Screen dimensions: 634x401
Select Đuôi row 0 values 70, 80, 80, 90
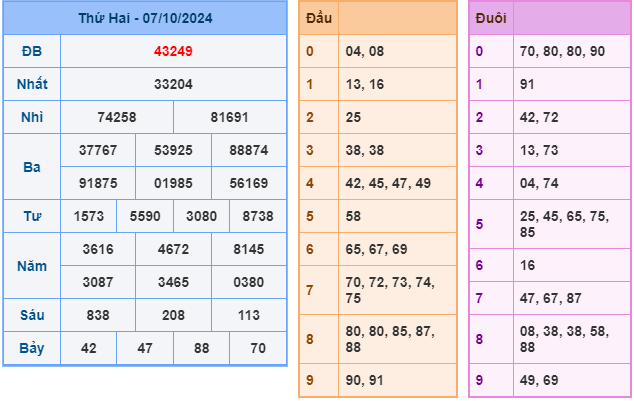point(562,51)
